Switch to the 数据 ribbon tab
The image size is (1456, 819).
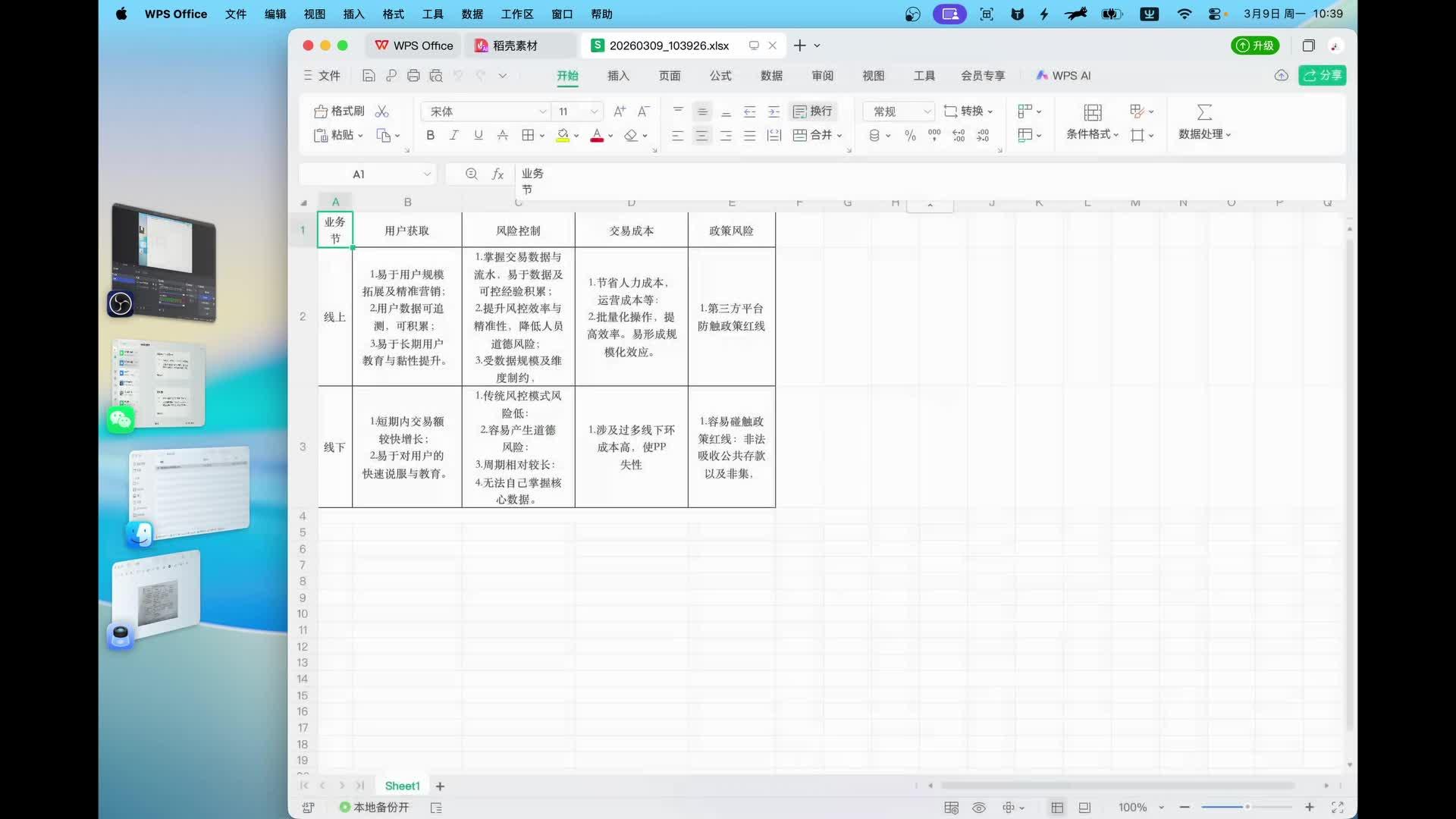[x=771, y=76]
